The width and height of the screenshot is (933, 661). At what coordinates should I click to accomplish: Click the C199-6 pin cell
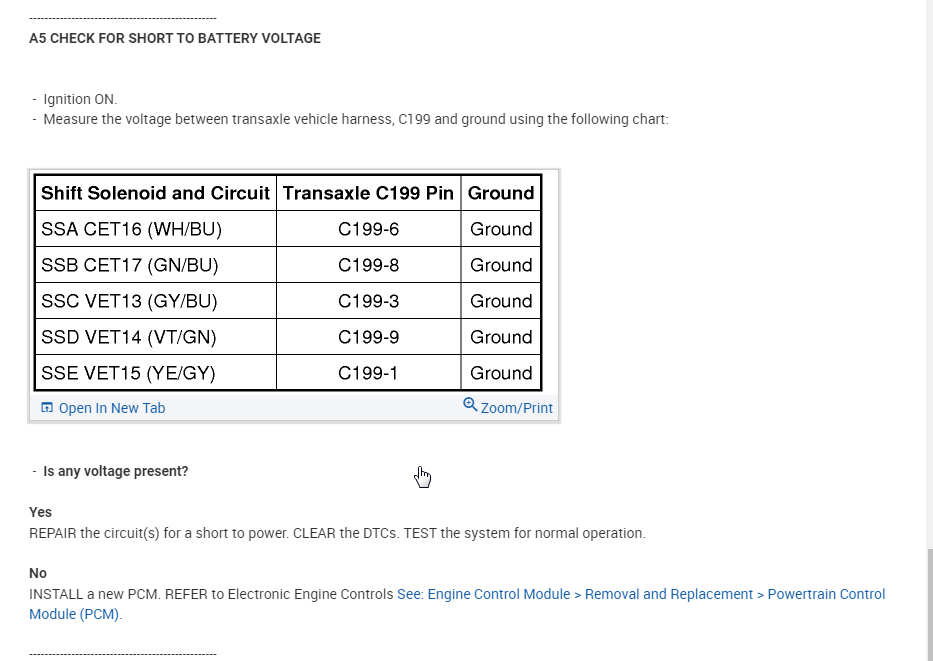point(368,229)
